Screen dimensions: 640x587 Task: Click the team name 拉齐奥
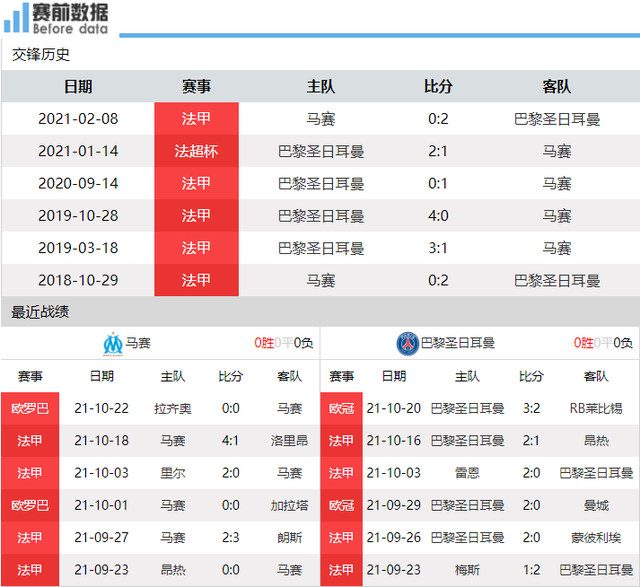tap(173, 409)
